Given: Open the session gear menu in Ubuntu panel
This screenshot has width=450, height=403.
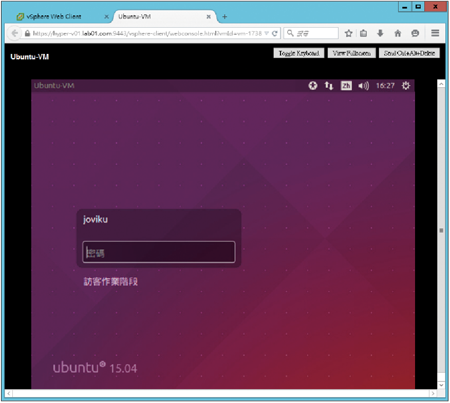Looking at the screenshot, I should tap(406, 86).
